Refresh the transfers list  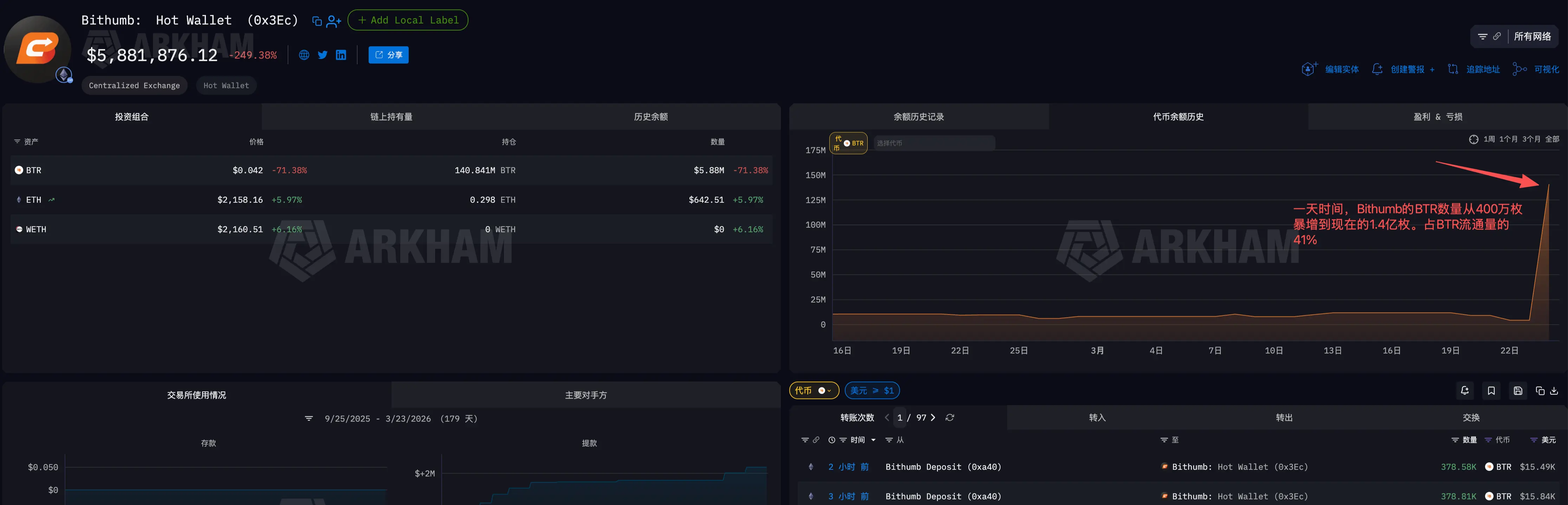point(950,417)
